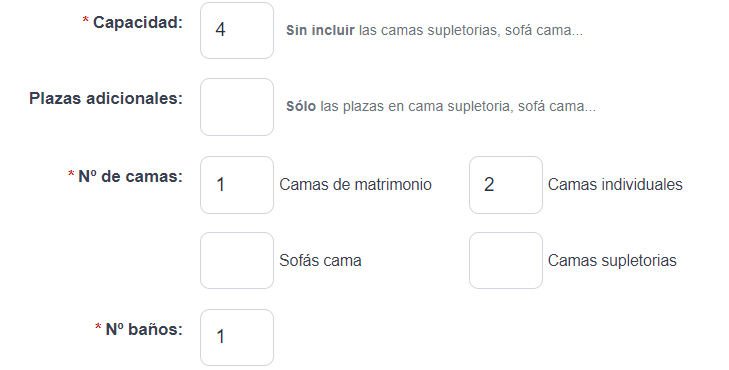Click the Camas individuales field showing 2
The width and height of the screenshot is (729, 370).
click(506, 185)
